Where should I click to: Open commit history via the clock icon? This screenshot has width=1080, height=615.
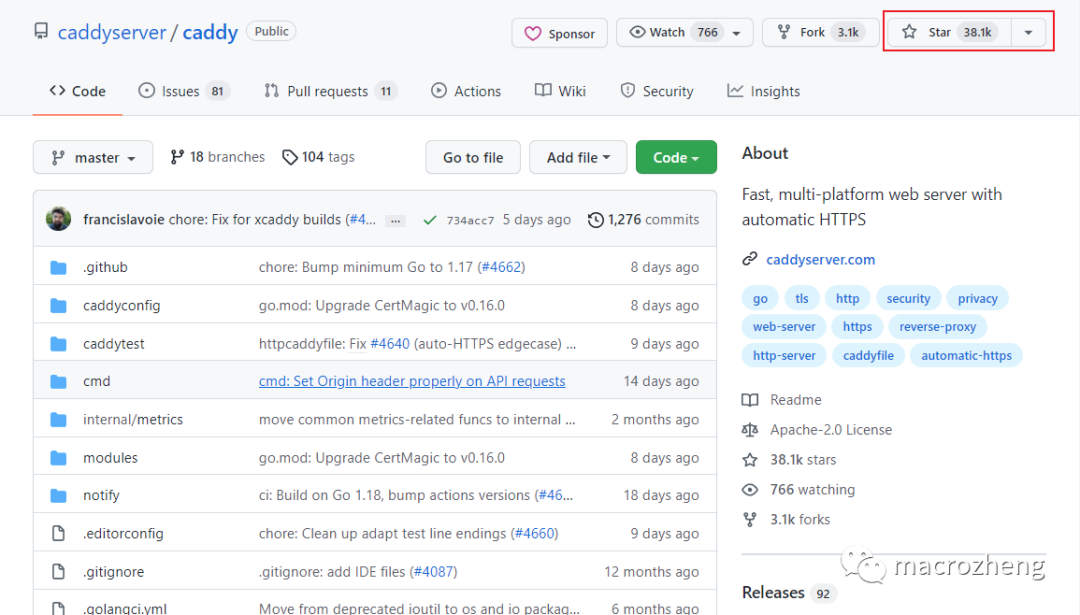point(597,219)
